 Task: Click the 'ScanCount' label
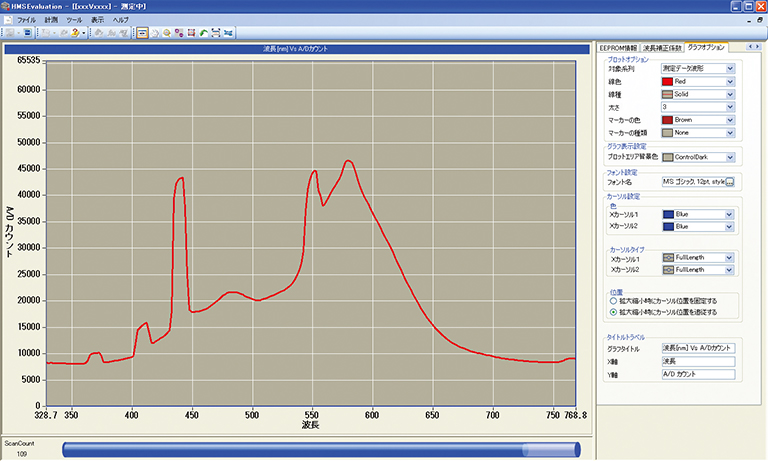(x=20, y=443)
